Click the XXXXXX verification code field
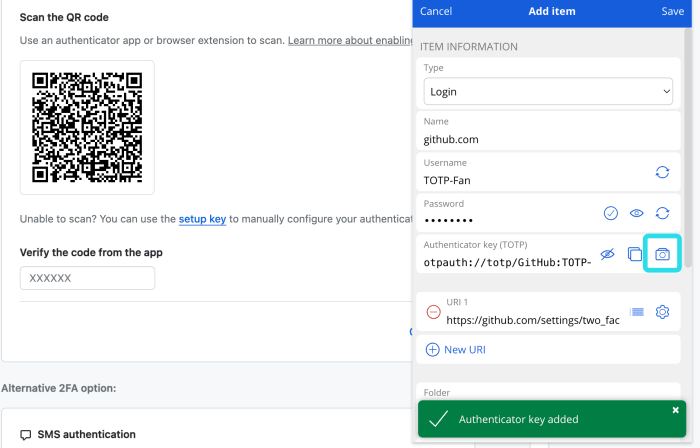Screen dimensions: 700x448 [x=87, y=277]
